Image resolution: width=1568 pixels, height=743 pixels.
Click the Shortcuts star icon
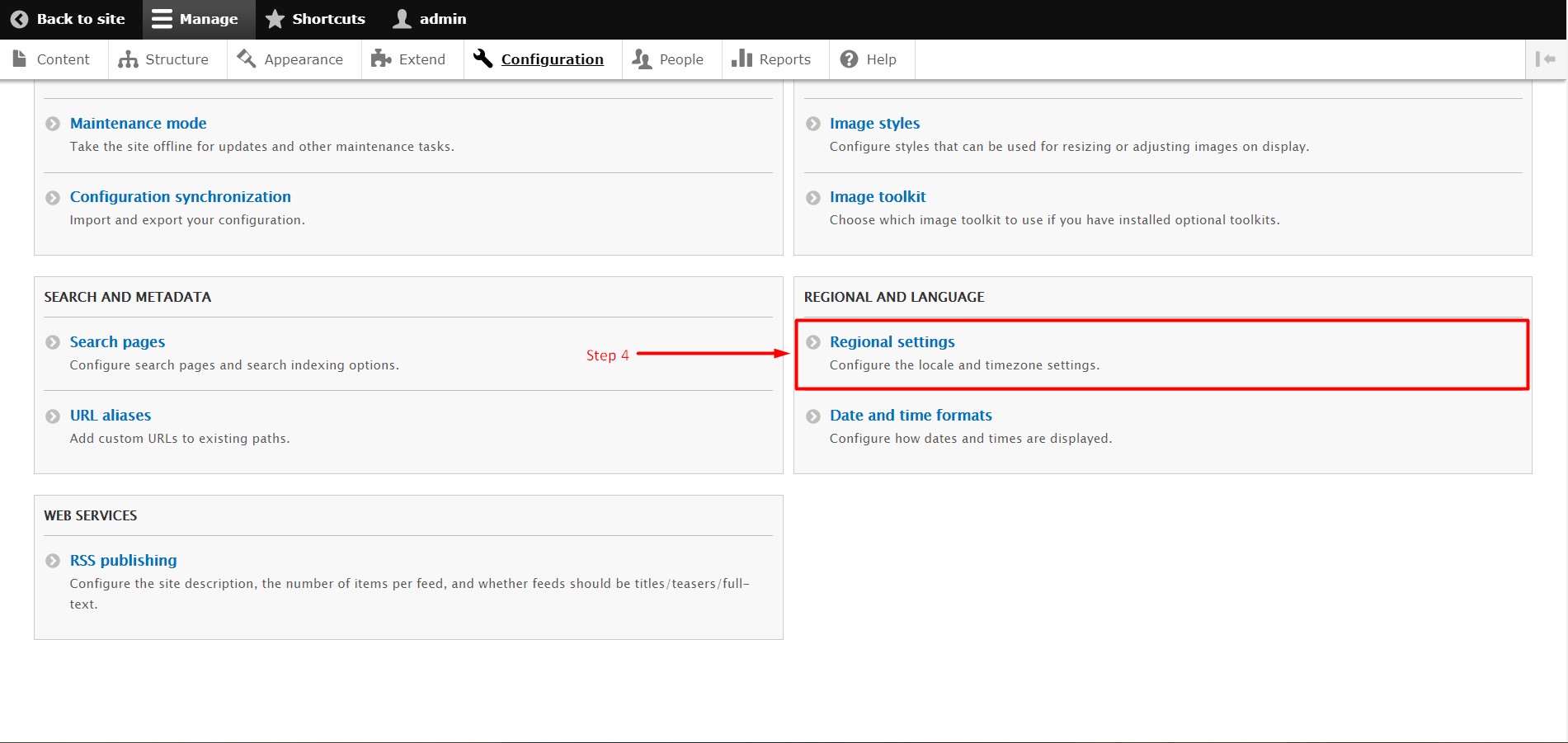click(275, 19)
